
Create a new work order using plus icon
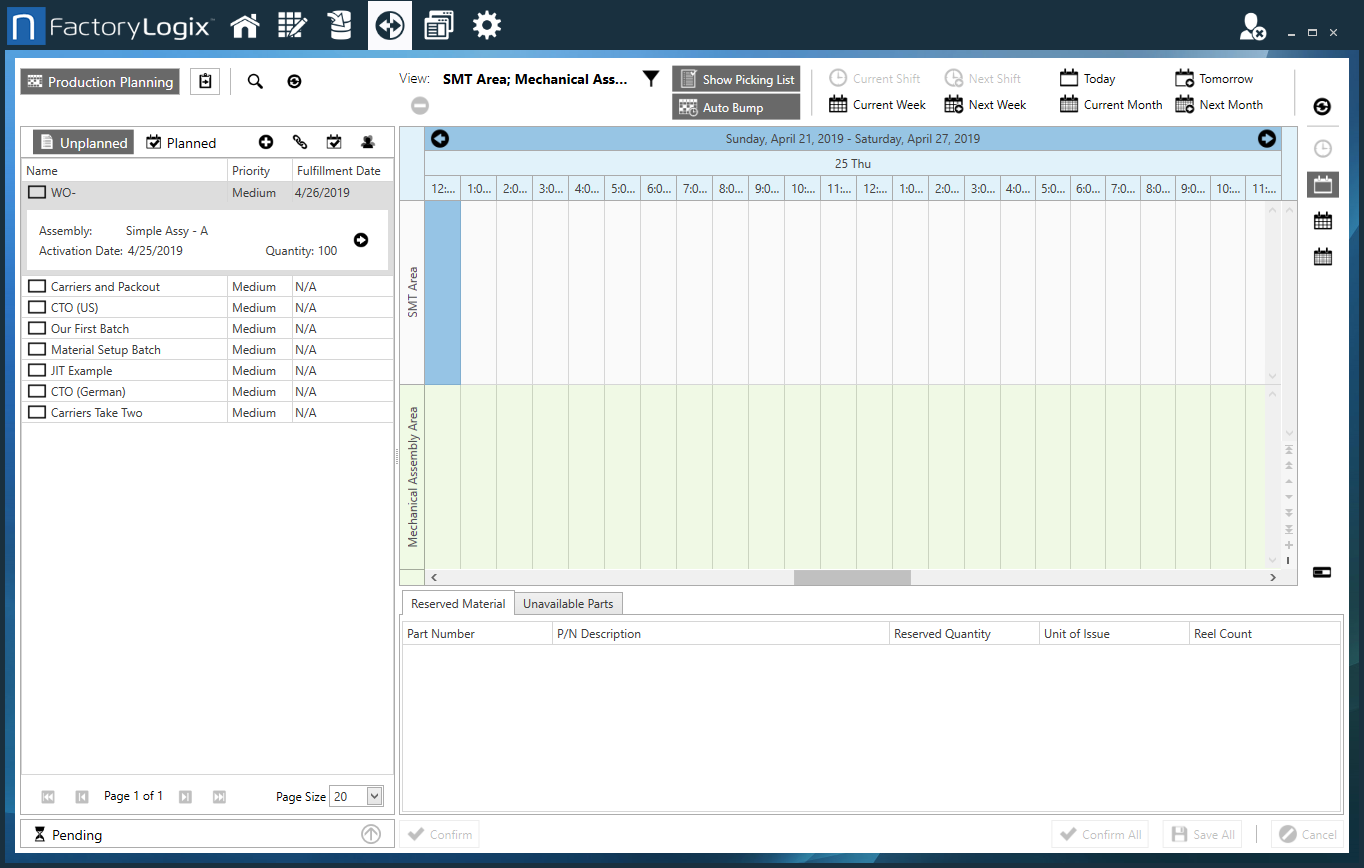(266, 142)
